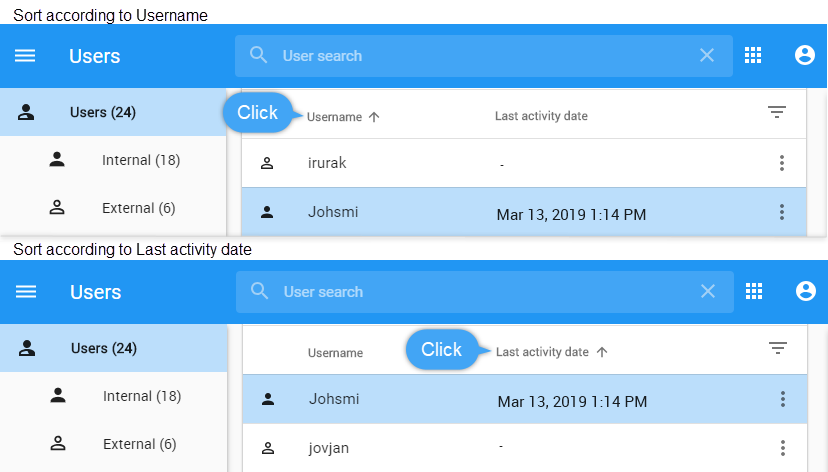Open more options for top Johsmi row
Image resolution: width=828 pixels, height=472 pixels.
782,212
